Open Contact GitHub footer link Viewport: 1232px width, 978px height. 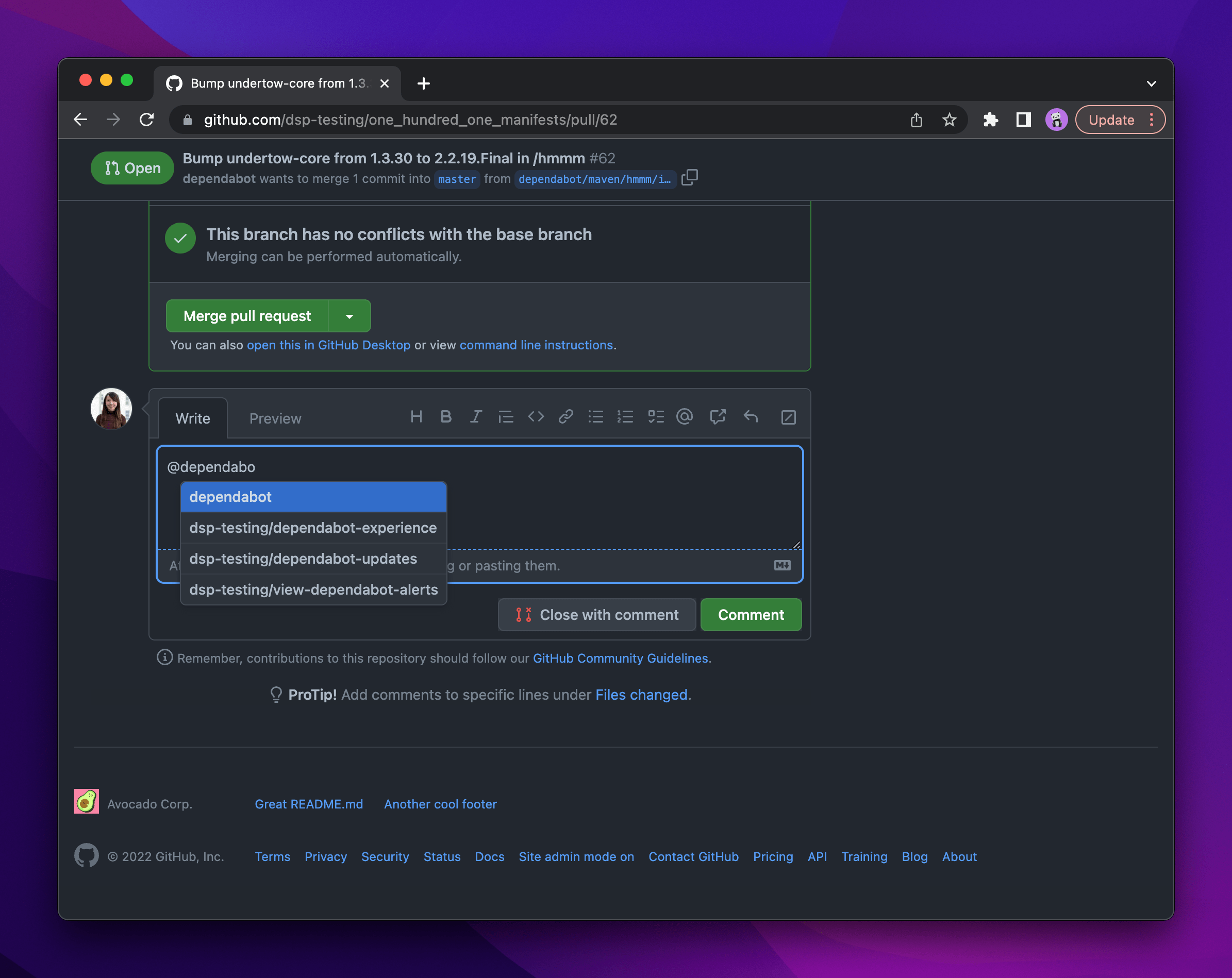click(x=693, y=856)
